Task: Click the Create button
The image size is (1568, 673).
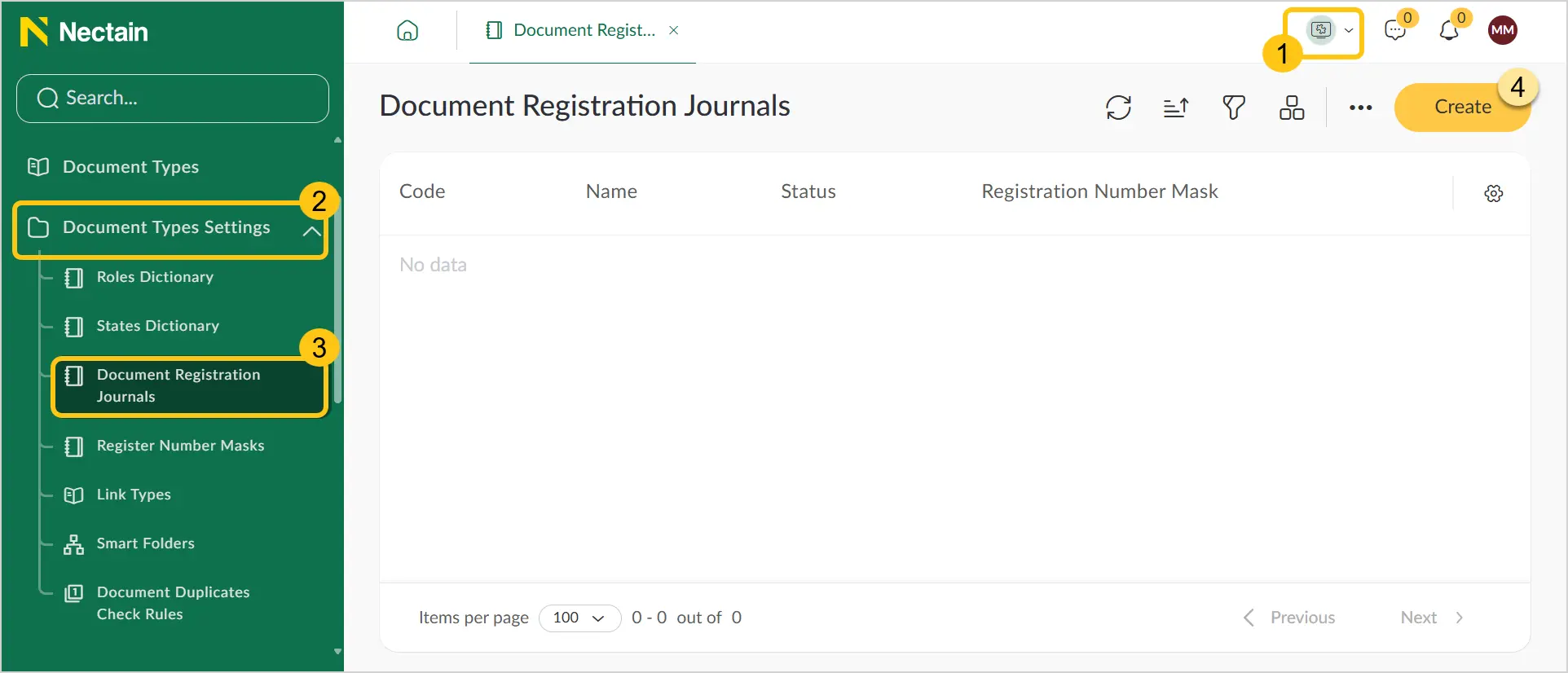Action: (x=1463, y=107)
